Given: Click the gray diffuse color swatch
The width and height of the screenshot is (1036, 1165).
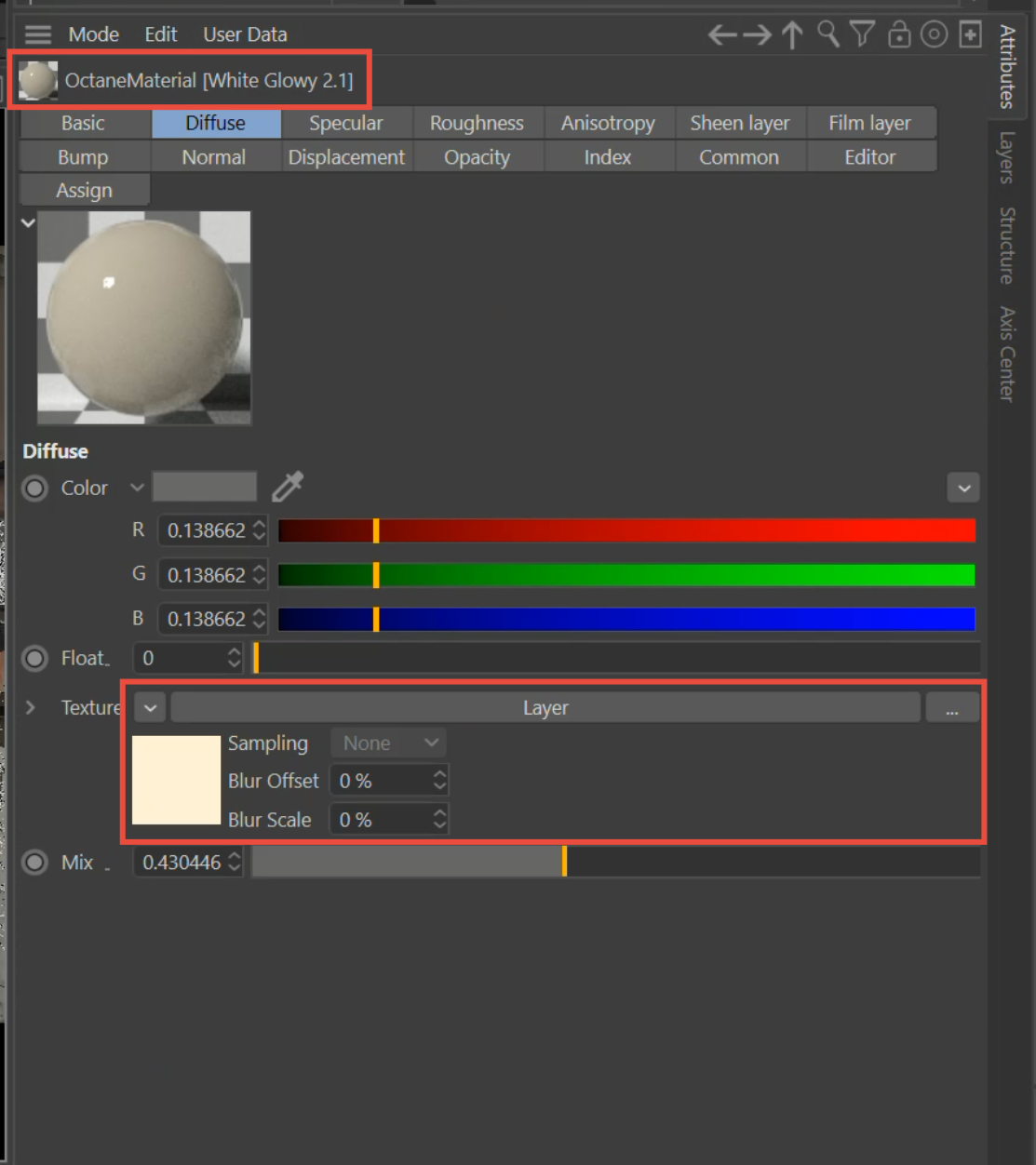Looking at the screenshot, I should (x=205, y=487).
